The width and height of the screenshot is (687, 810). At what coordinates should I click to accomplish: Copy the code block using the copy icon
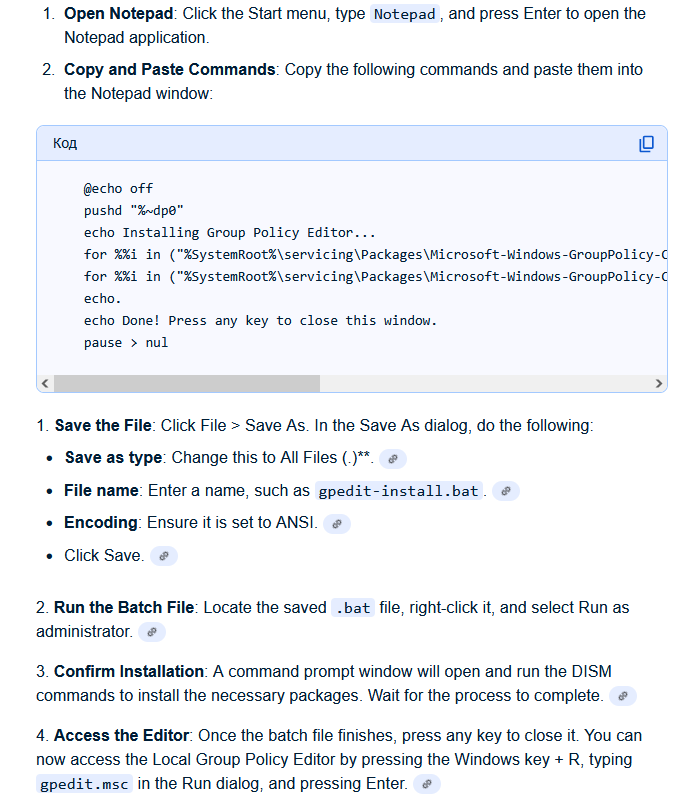(x=646, y=144)
